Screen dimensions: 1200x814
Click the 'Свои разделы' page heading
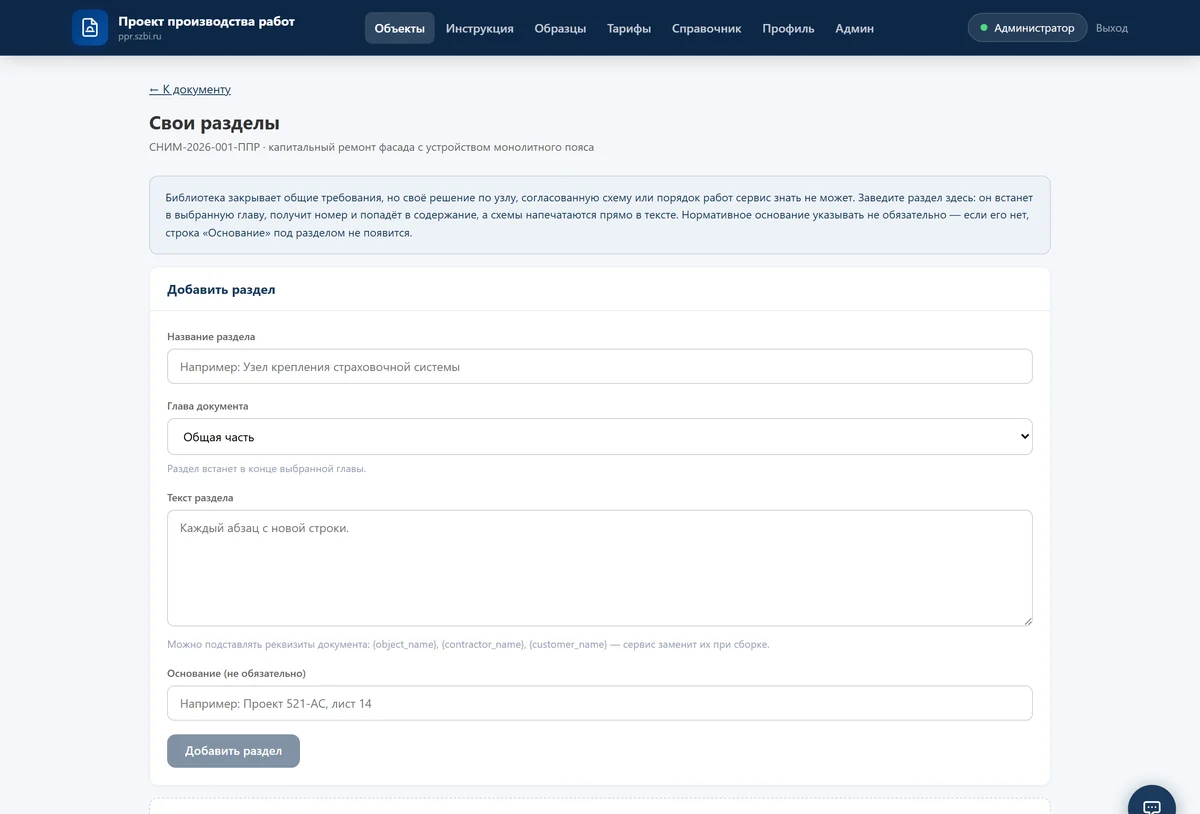pyautogui.click(x=214, y=123)
